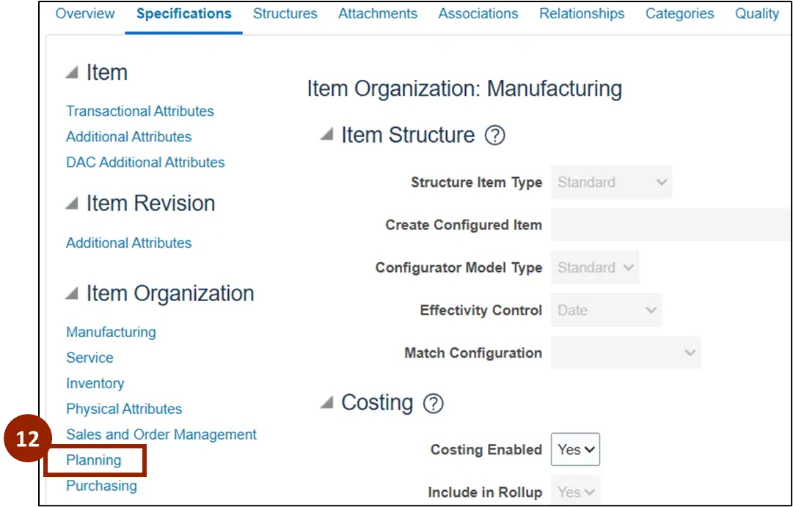Open the Structure Item Type dropdown
This screenshot has height=507, width=793.
[611, 183]
